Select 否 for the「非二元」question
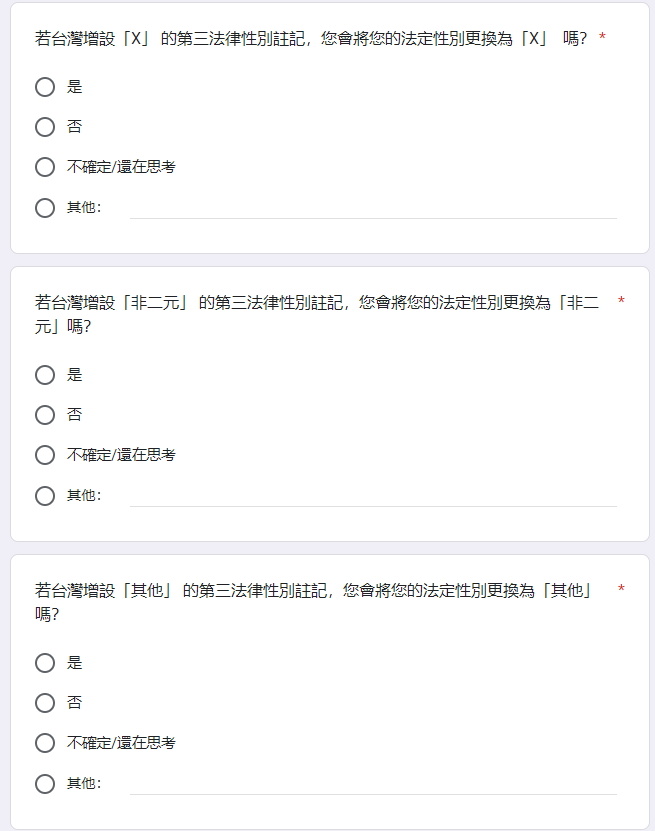 [45, 414]
